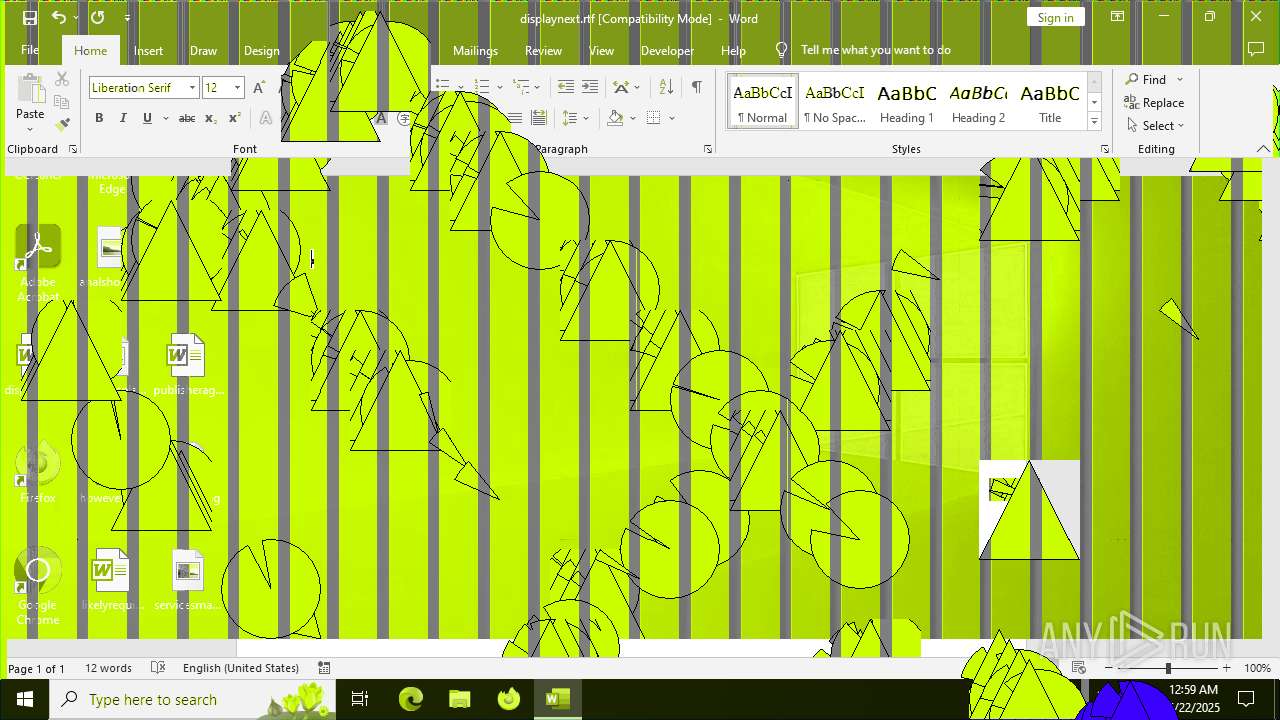Open the Help tab
This screenshot has width=1280, height=720.
(x=733, y=50)
